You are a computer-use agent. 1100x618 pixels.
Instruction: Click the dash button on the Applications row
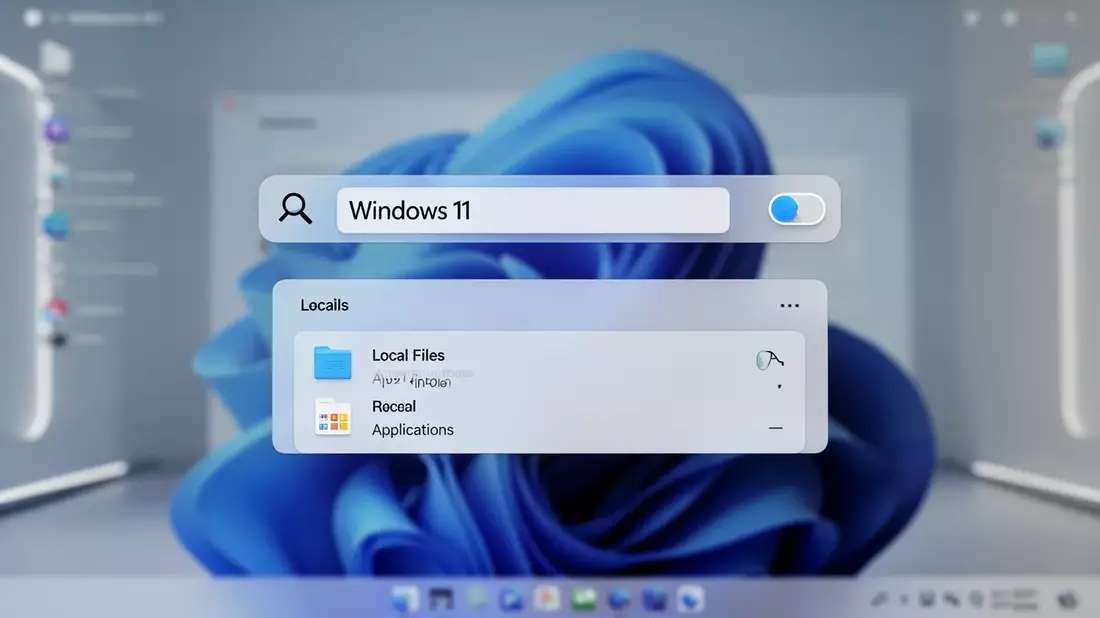775,428
